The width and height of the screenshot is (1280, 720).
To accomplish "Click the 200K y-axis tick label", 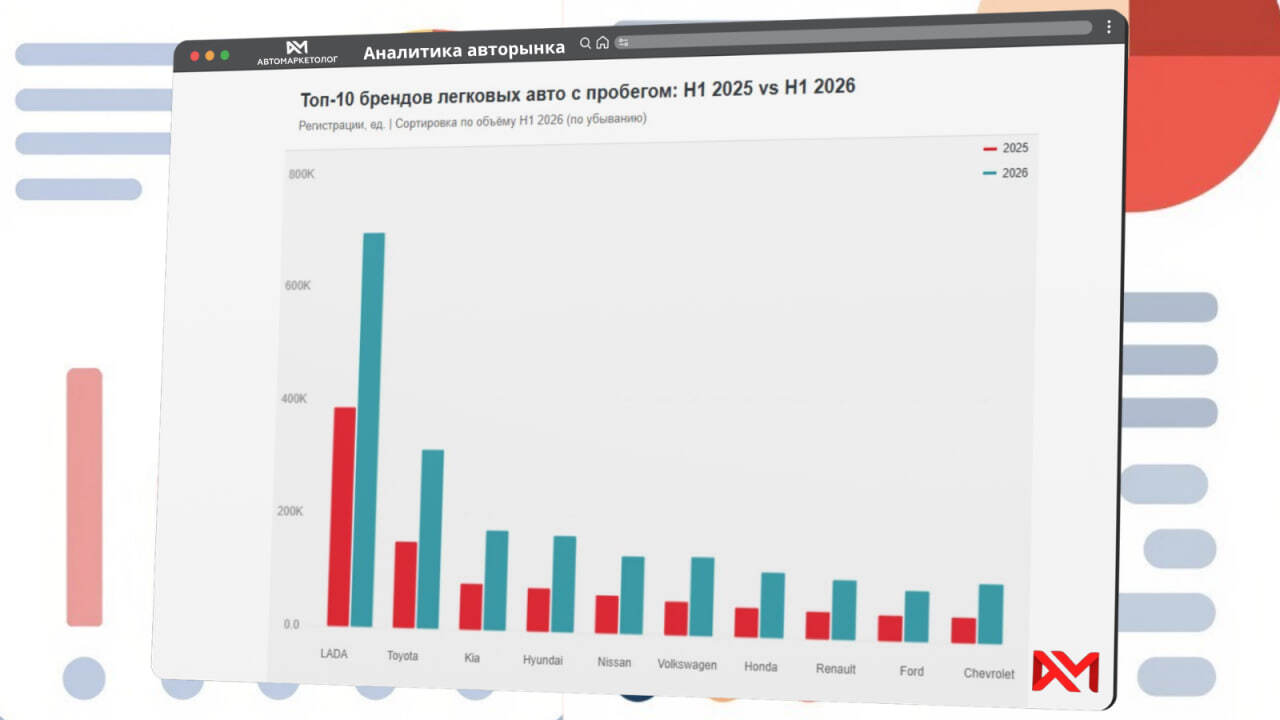I will [290, 512].
